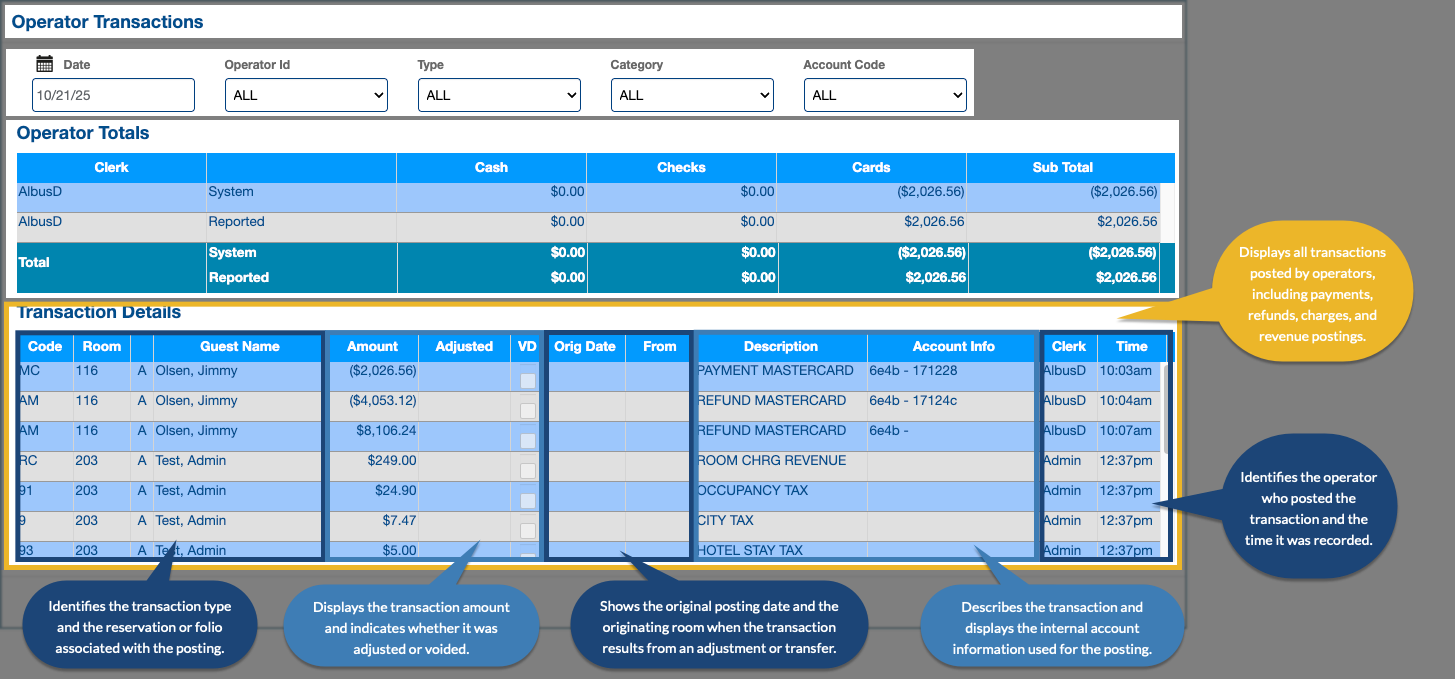The image size is (1455, 679).
Task: Select the Description column header
Action: click(x=780, y=346)
